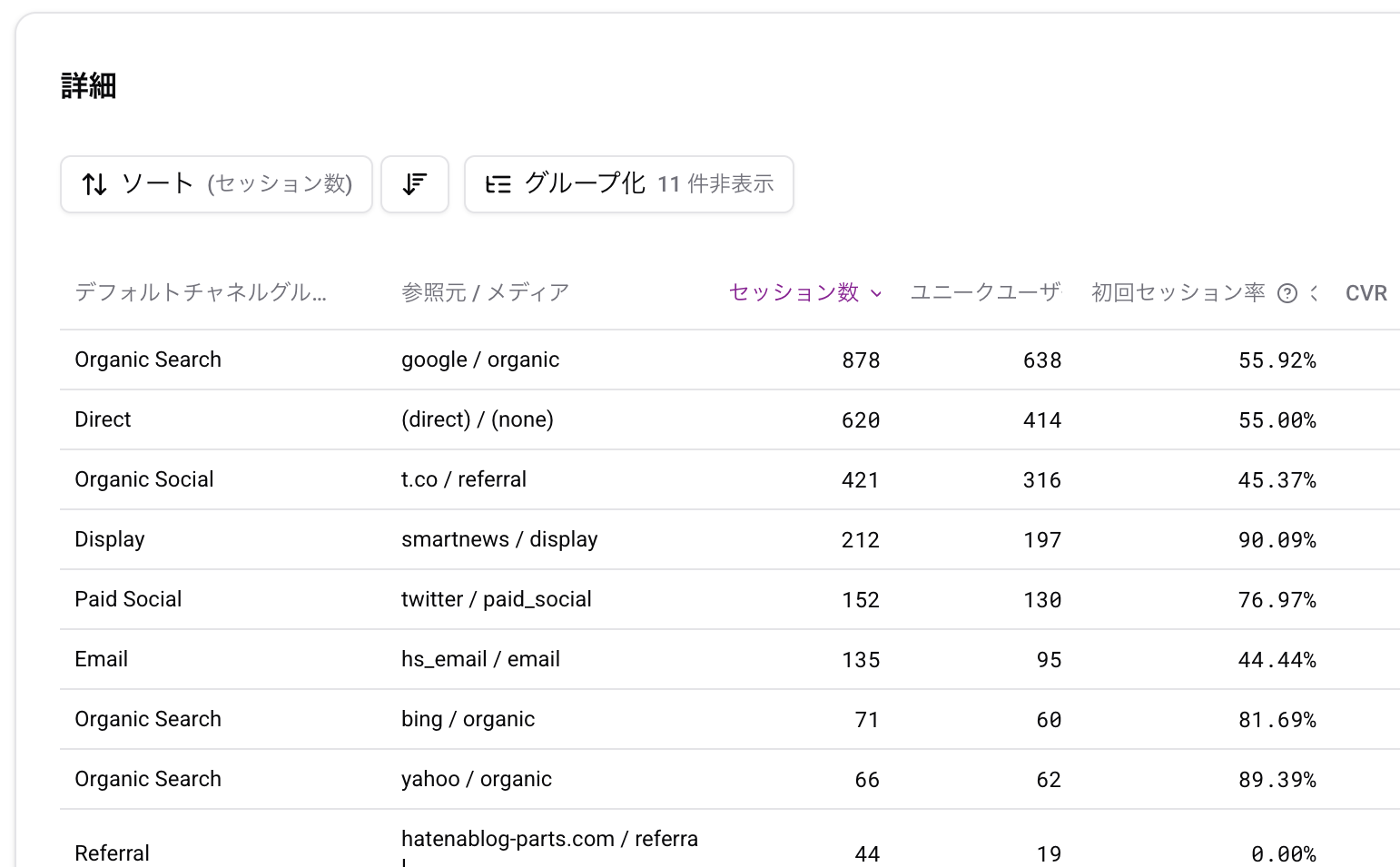Click the sort arrows icon in ソート button
Screen dimensions: 1400x867
(x=94, y=184)
